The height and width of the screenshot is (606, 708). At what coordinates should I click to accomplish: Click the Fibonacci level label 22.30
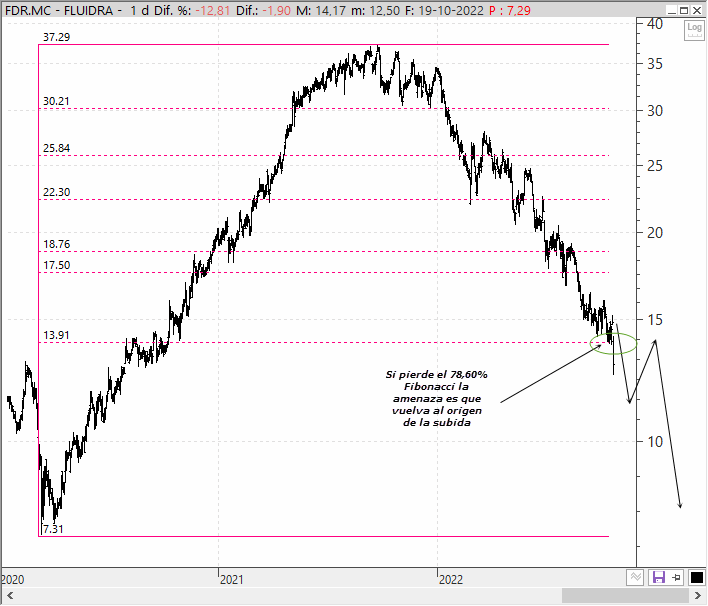coord(56,192)
